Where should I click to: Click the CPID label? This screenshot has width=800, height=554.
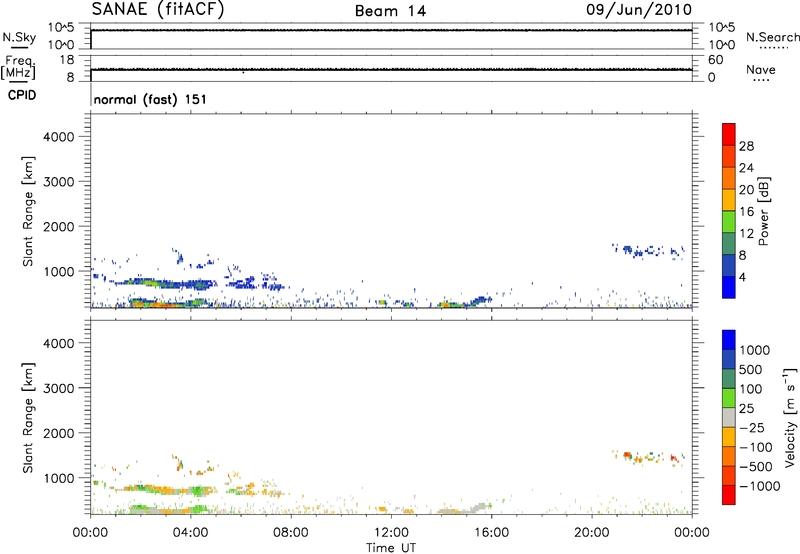point(22,95)
